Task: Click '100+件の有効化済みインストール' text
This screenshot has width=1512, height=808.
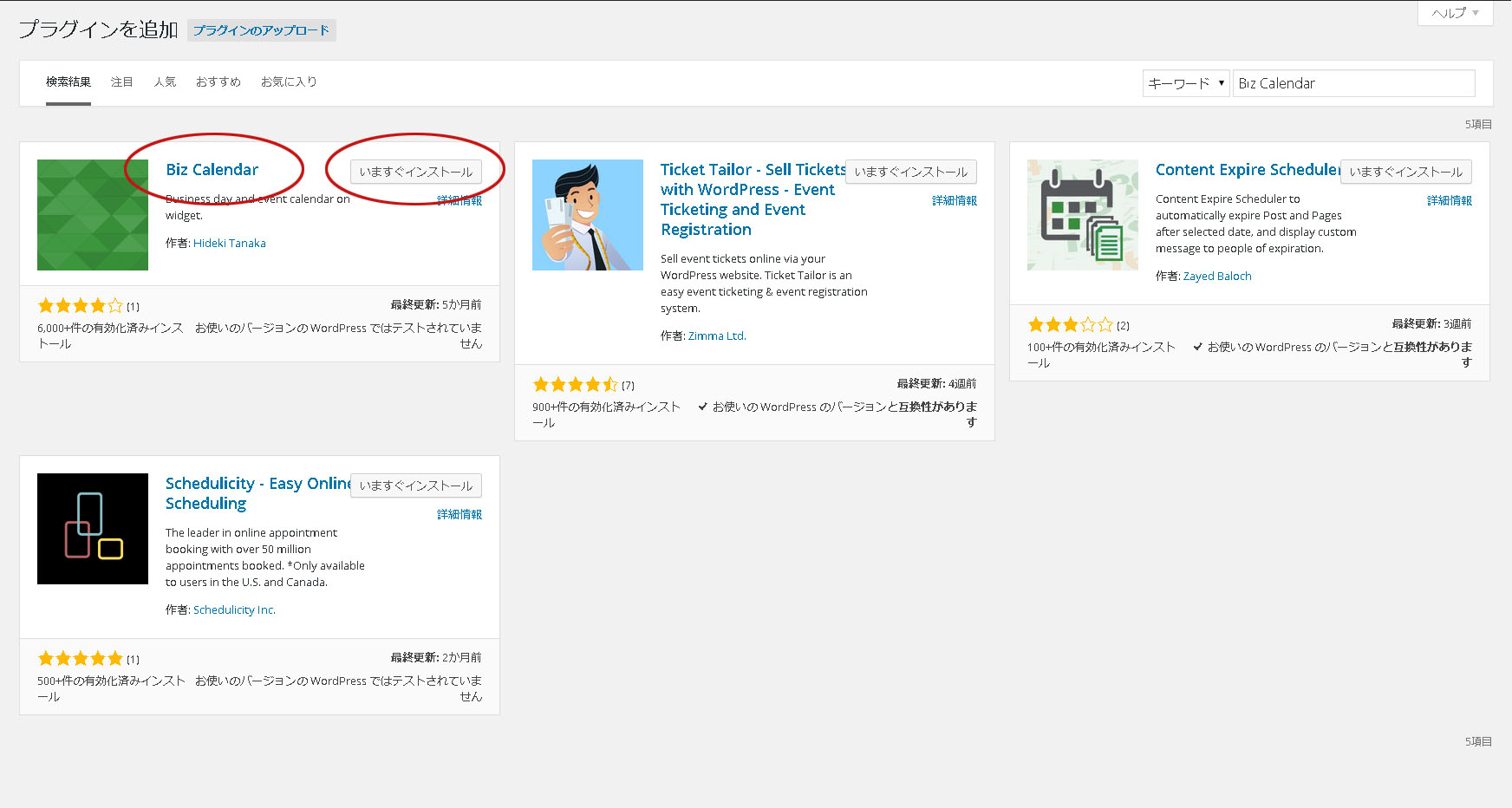Action: [x=1101, y=355]
